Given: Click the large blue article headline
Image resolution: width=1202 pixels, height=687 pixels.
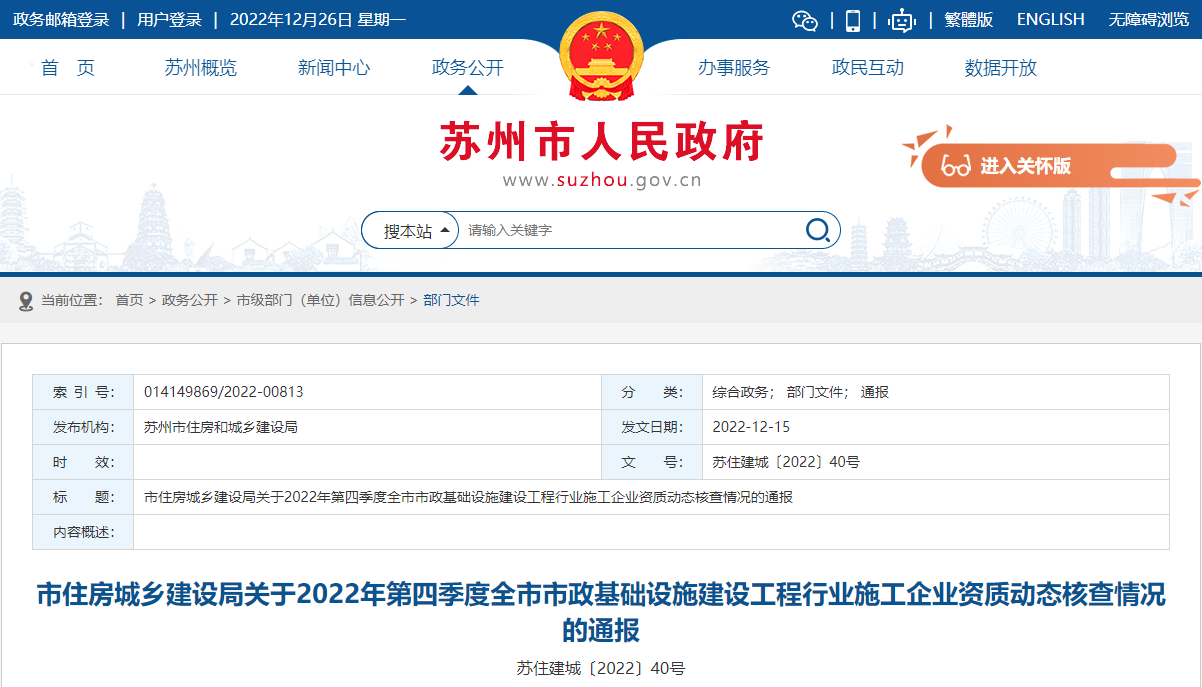Looking at the screenshot, I should tap(601, 612).
